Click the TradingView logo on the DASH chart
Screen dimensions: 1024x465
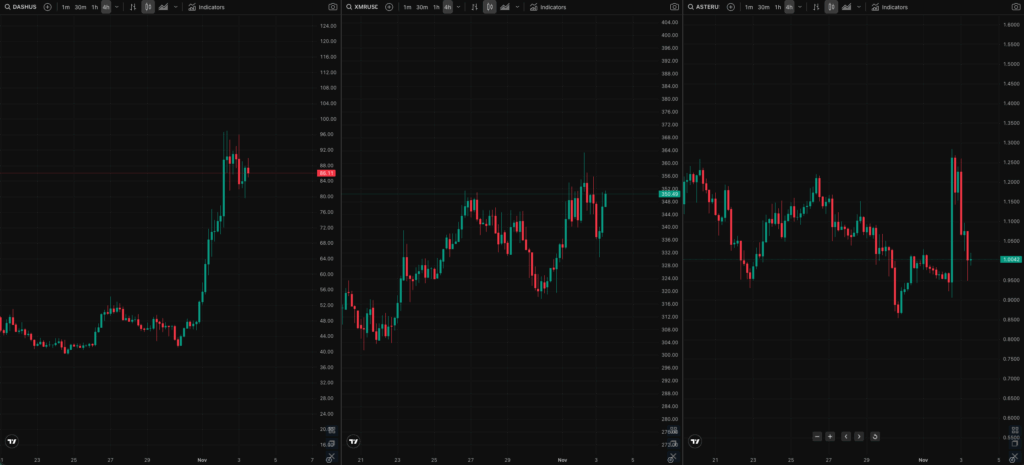point(12,441)
